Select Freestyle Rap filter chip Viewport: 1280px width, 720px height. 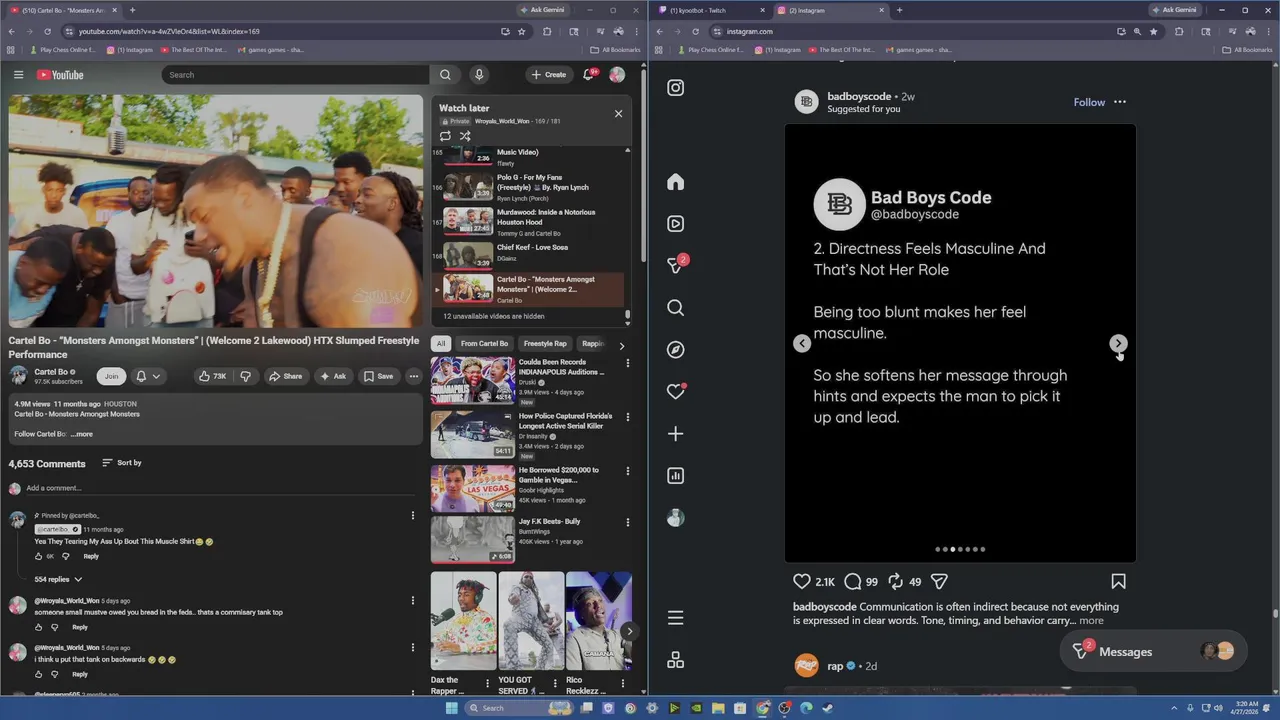pos(545,344)
